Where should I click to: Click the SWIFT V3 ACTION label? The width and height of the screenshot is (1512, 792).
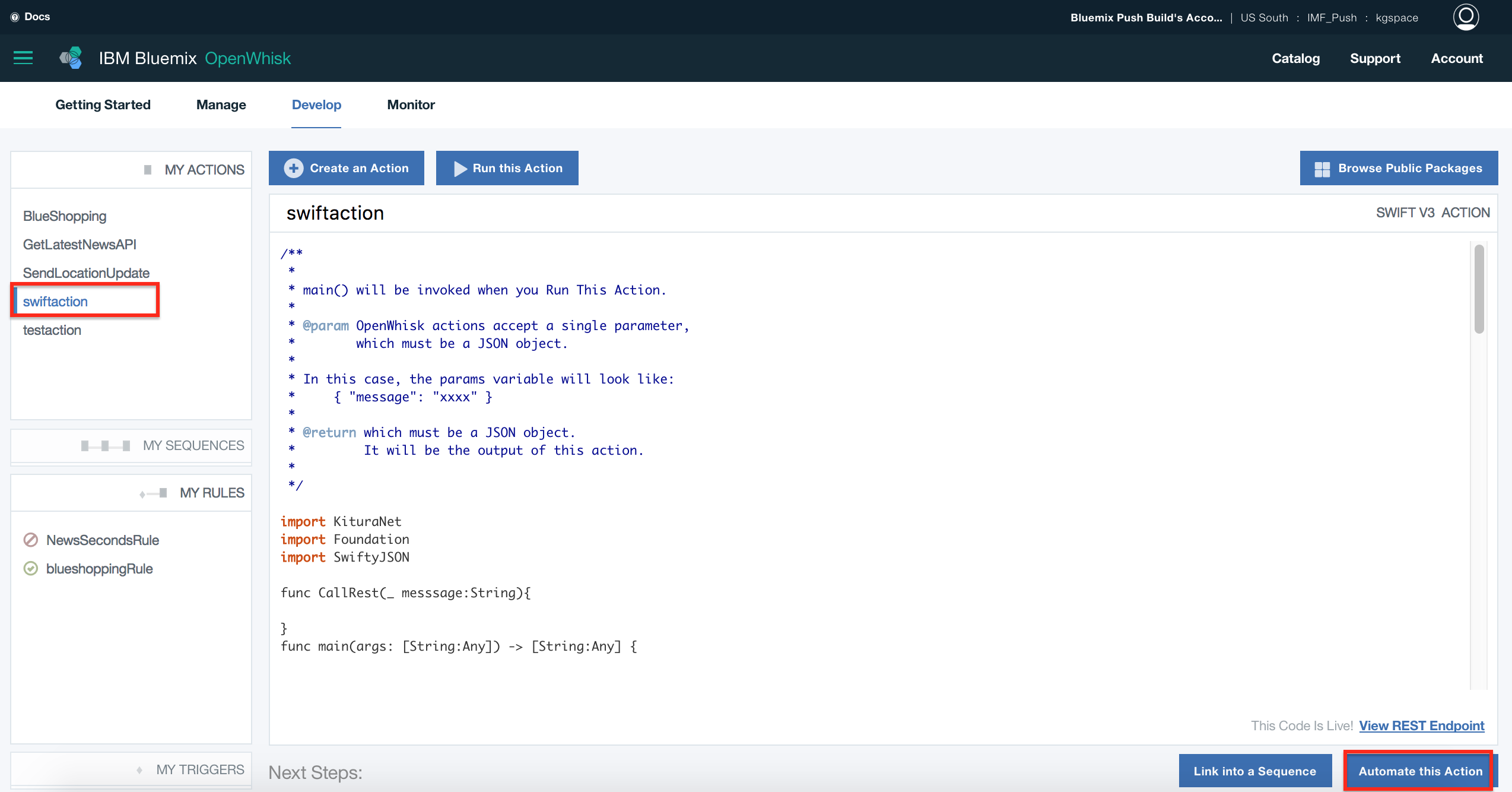coord(1432,213)
